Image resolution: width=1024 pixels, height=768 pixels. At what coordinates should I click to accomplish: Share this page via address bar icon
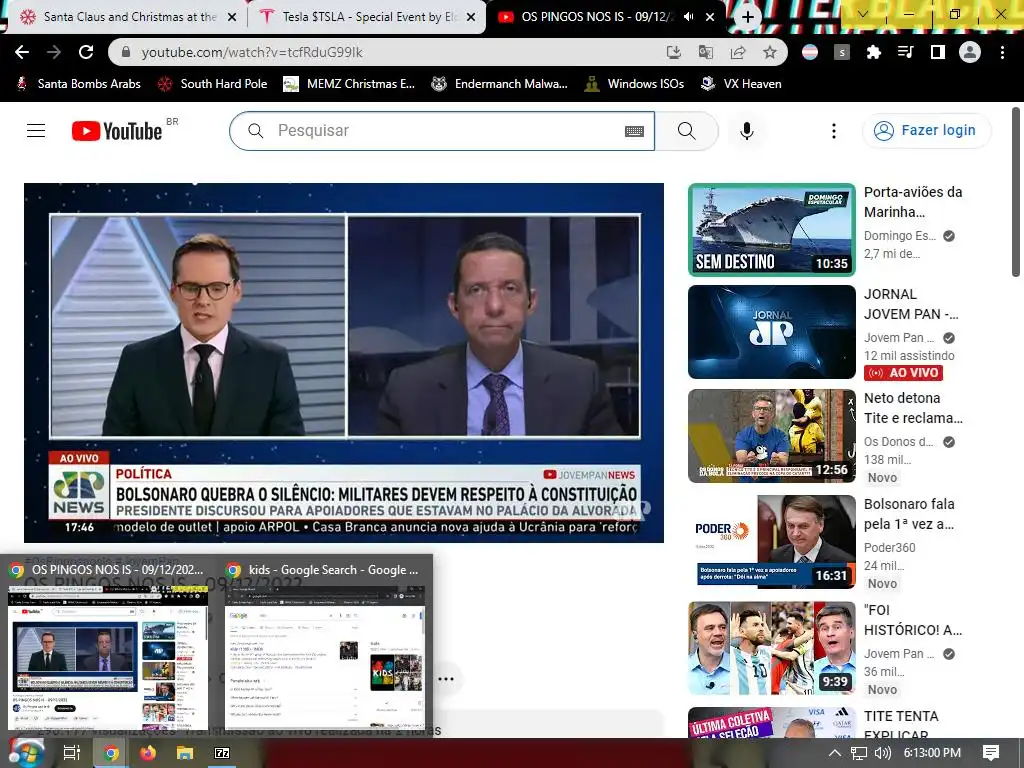(738, 52)
